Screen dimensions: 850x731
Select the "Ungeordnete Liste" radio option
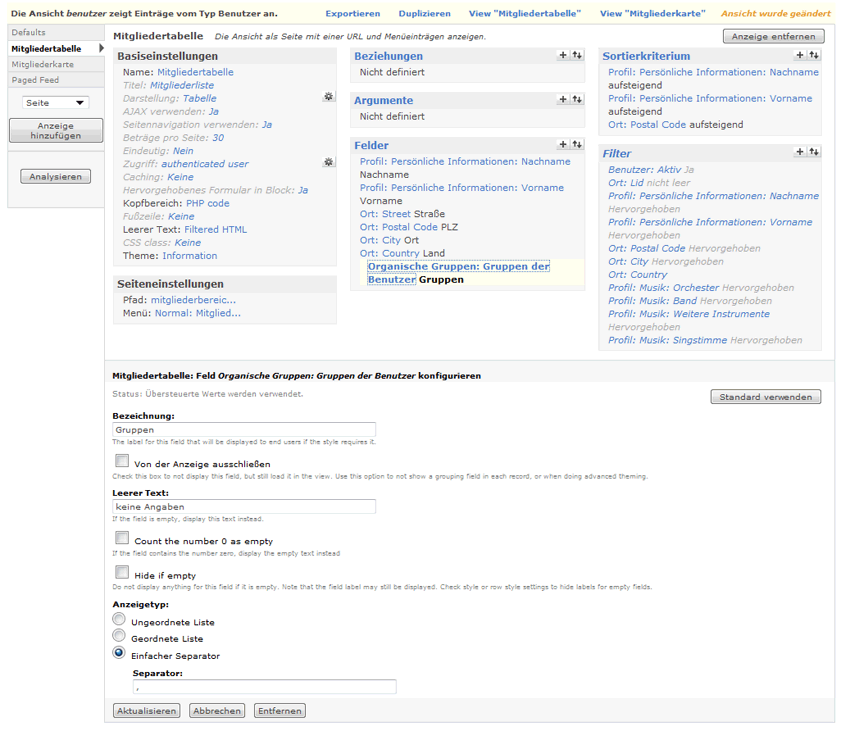click(x=119, y=620)
